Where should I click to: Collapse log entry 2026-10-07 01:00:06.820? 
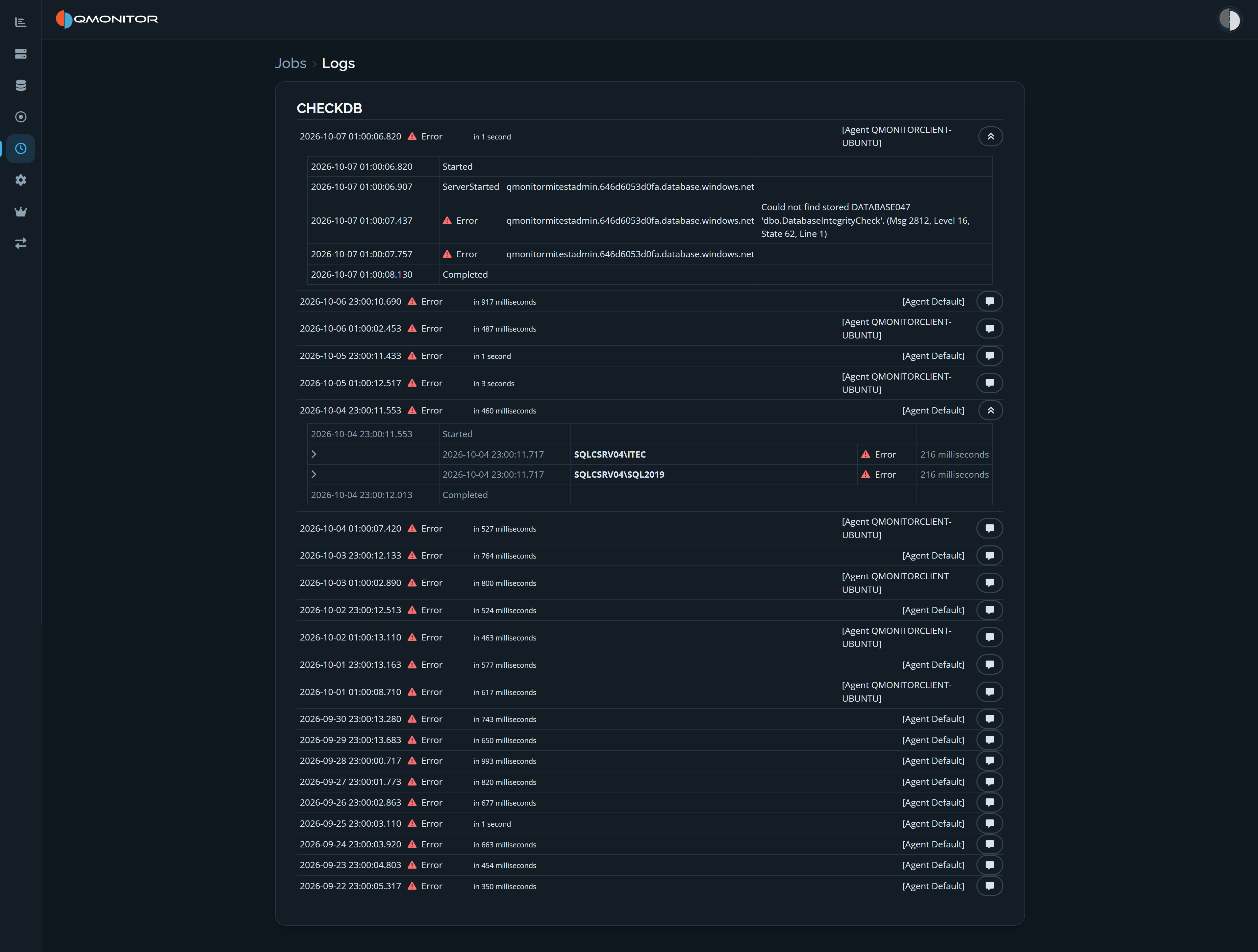990,137
